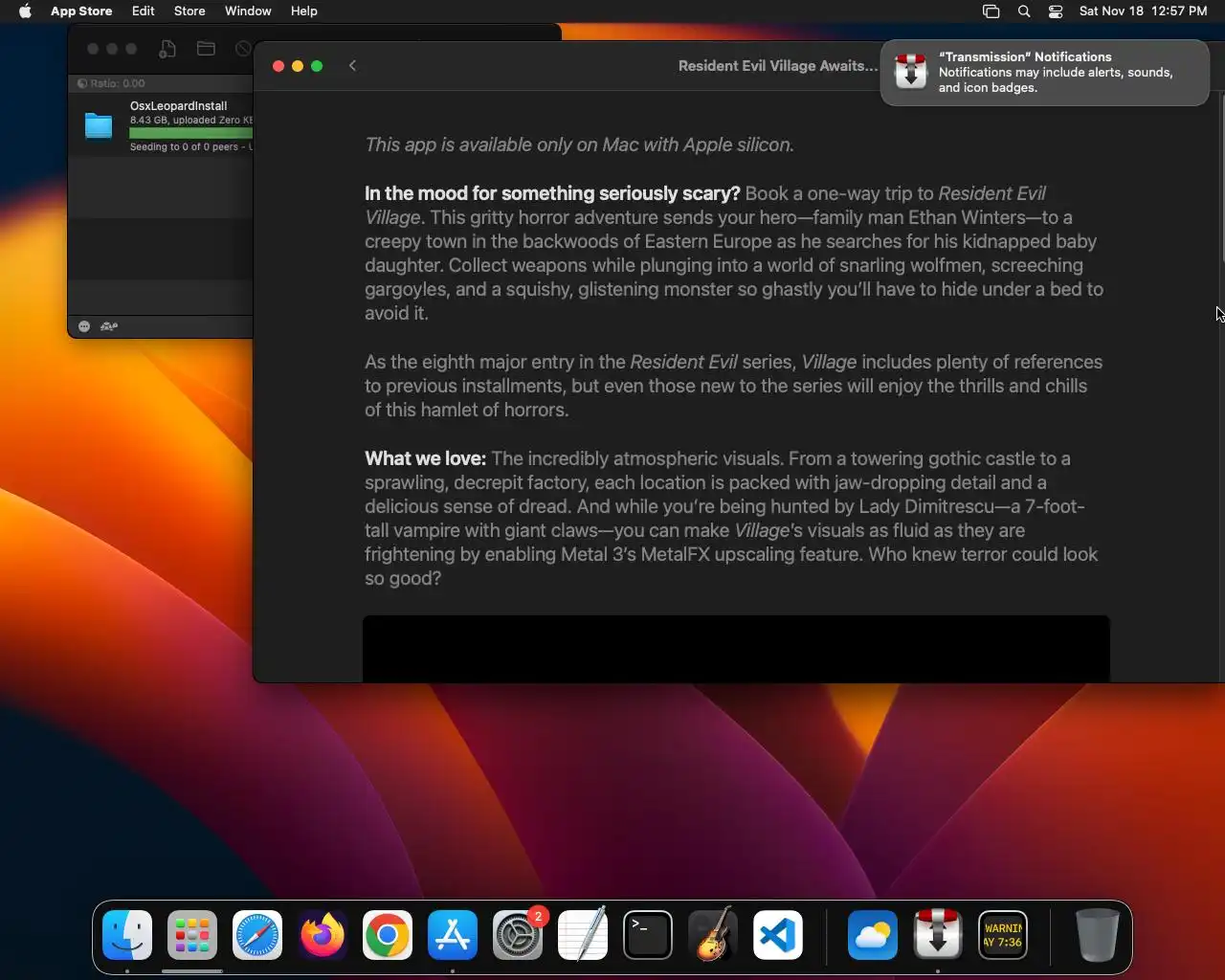Open the Trash from the Dock
Screen dimensions: 1225x980
pos(1097,935)
